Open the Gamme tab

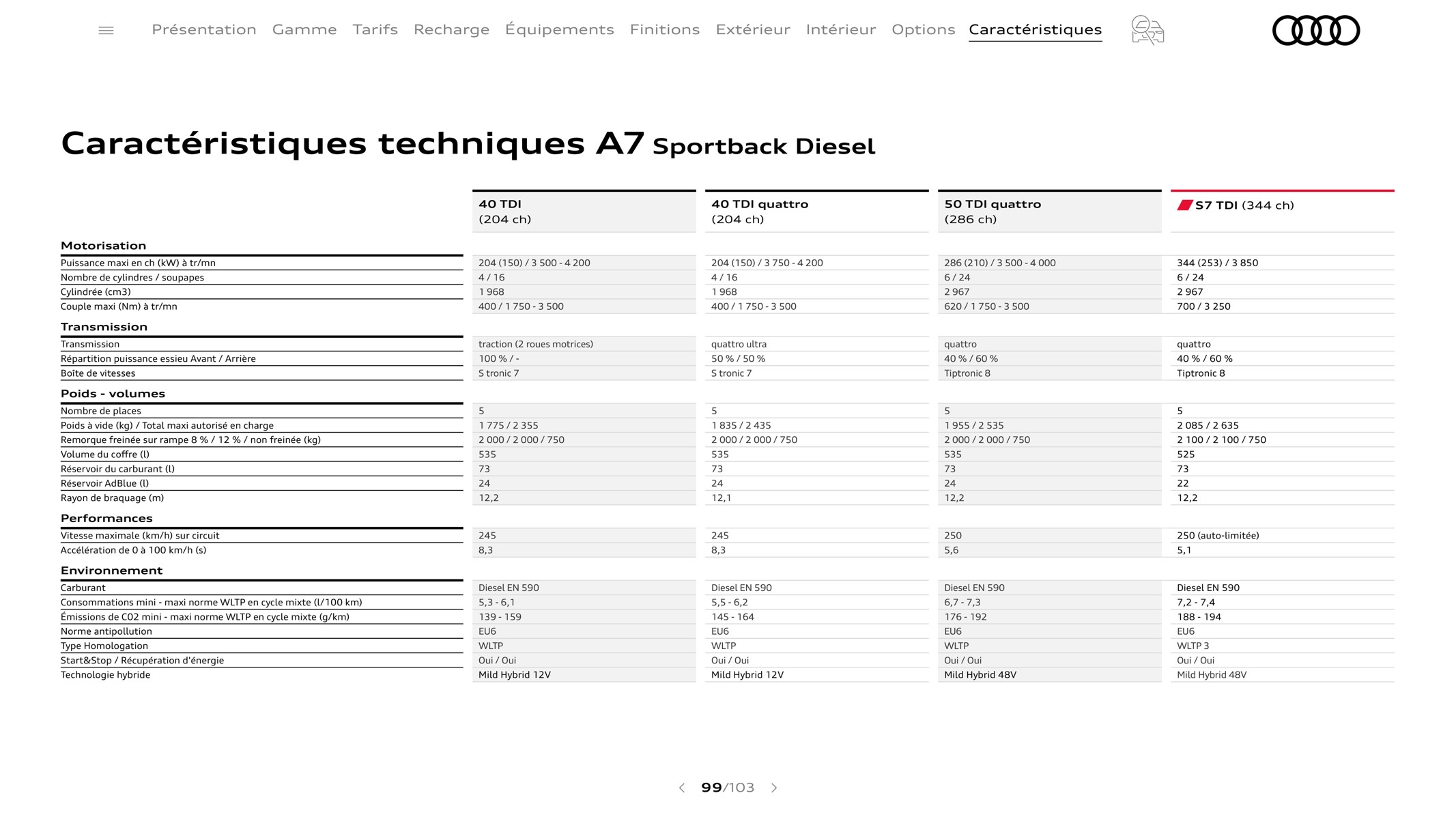coord(304,29)
